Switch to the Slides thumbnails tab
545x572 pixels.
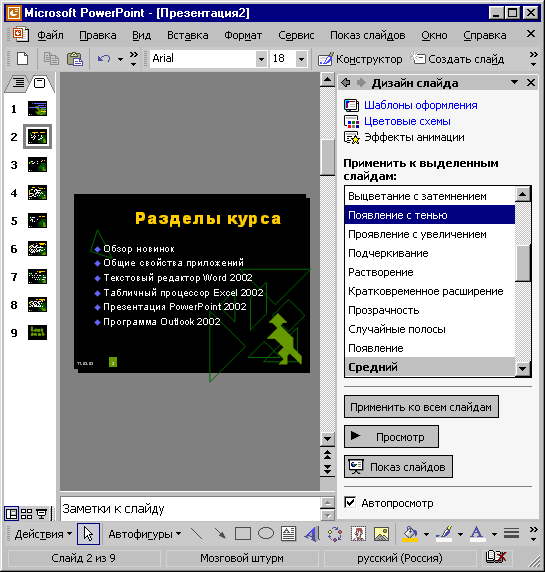(x=39, y=83)
